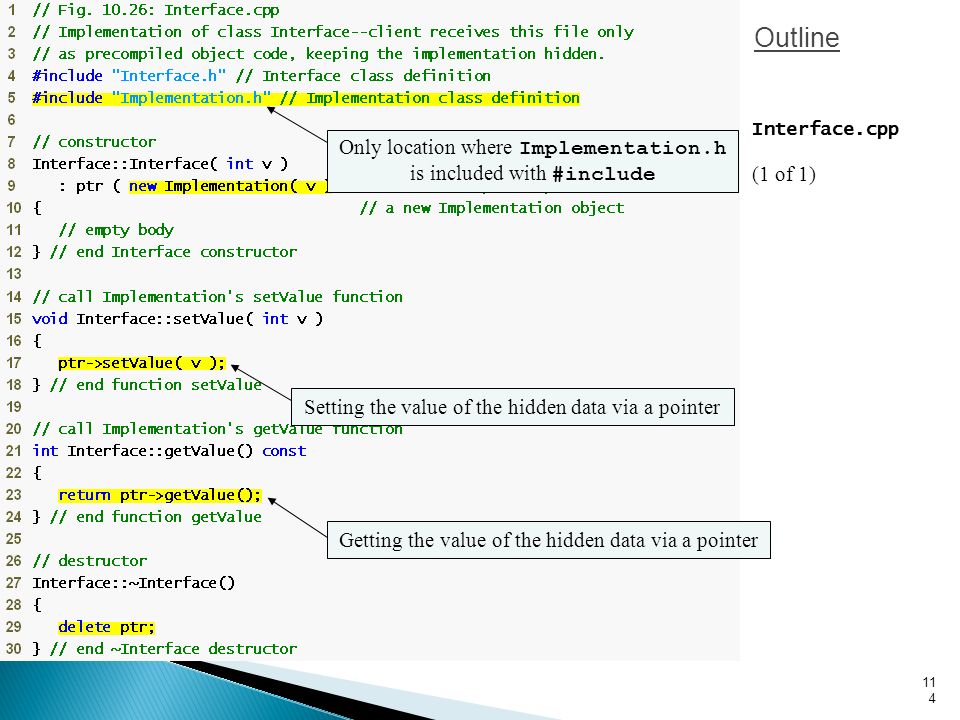Click the "(1 of 1)" page indicator
Viewport: 960px width, 720px height.
(784, 174)
